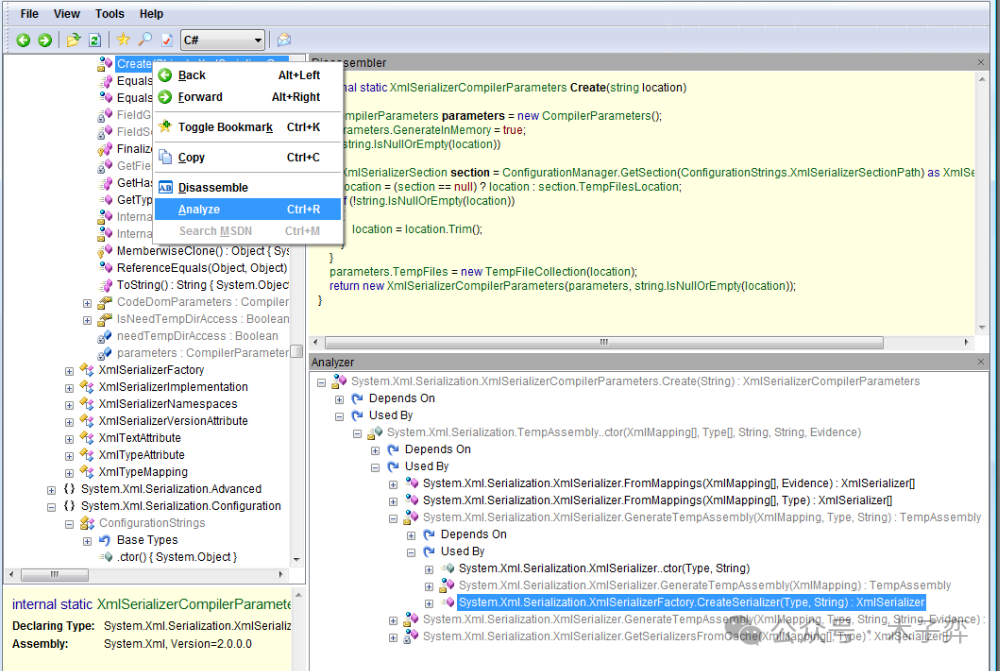The image size is (1000, 671).
Task: Open Bookmarks with the star icon
Action: (x=123, y=40)
